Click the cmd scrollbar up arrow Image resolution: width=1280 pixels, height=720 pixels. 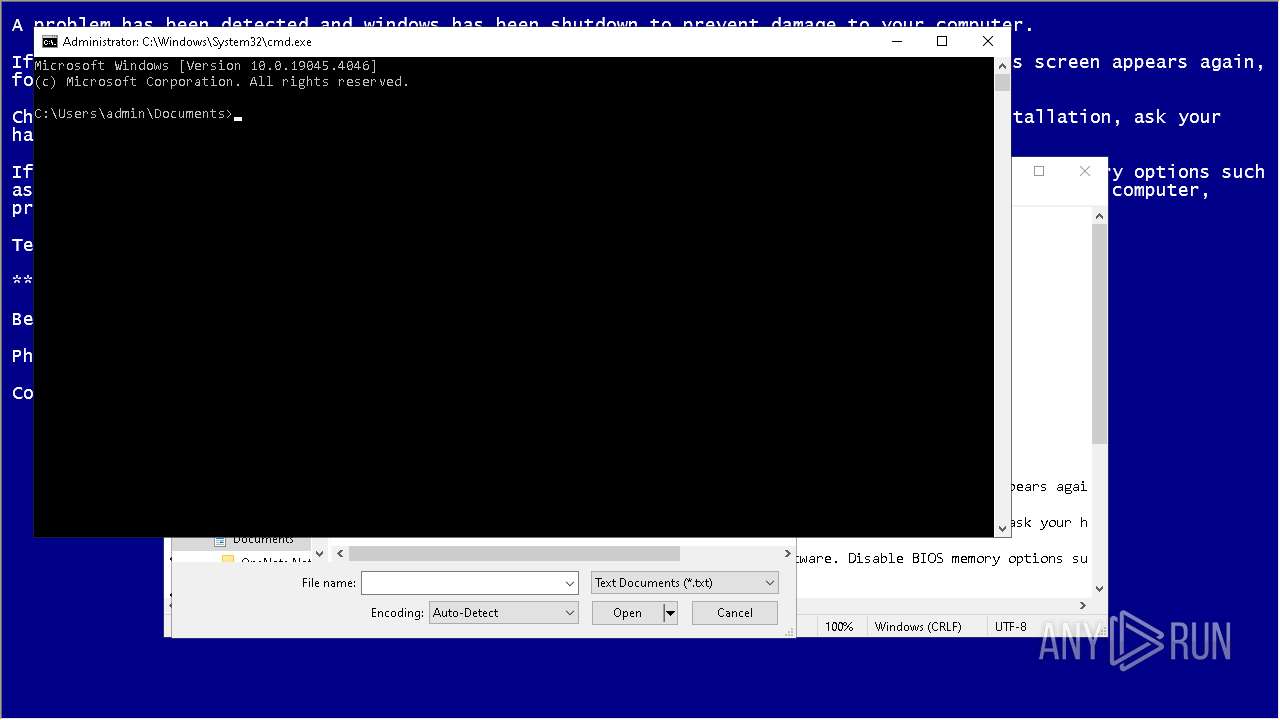(1002, 66)
